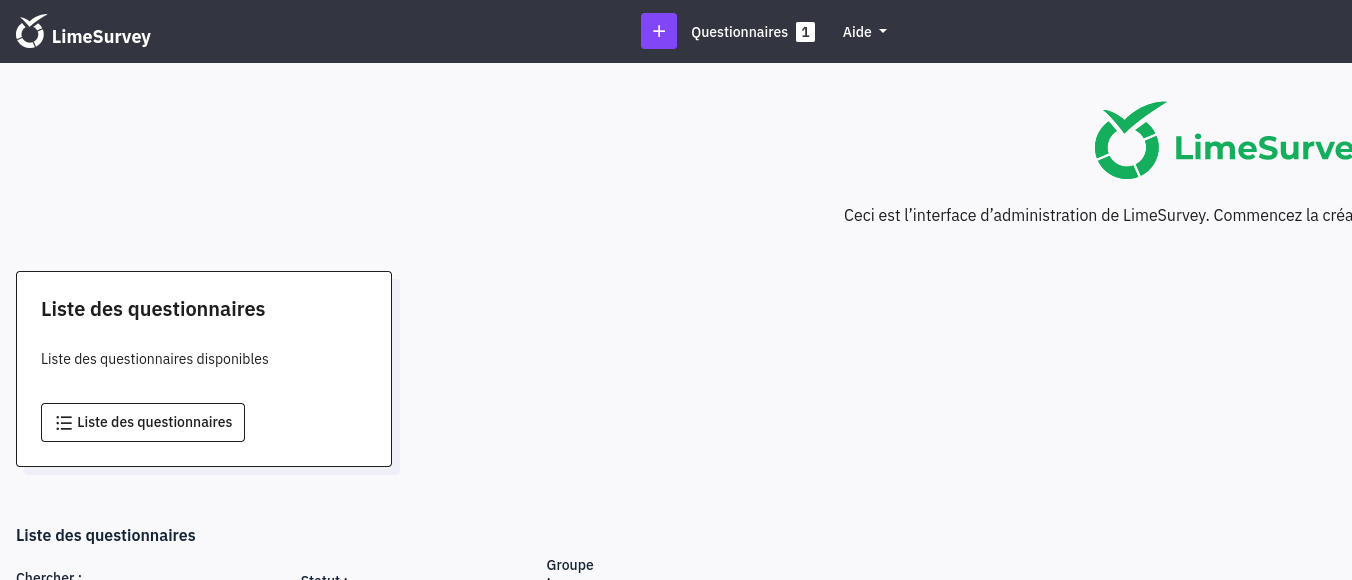The image size is (1352, 580).
Task: Open the Aide help menu
Action: (857, 32)
